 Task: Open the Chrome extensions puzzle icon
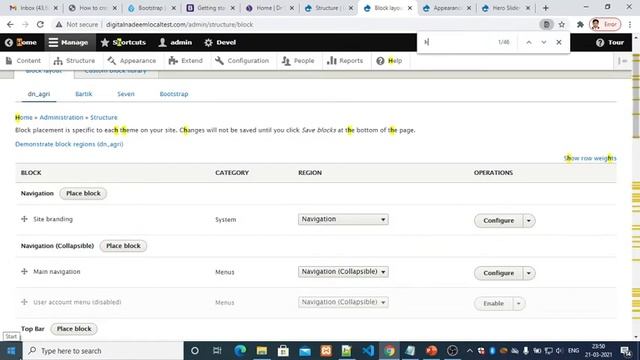580,24
